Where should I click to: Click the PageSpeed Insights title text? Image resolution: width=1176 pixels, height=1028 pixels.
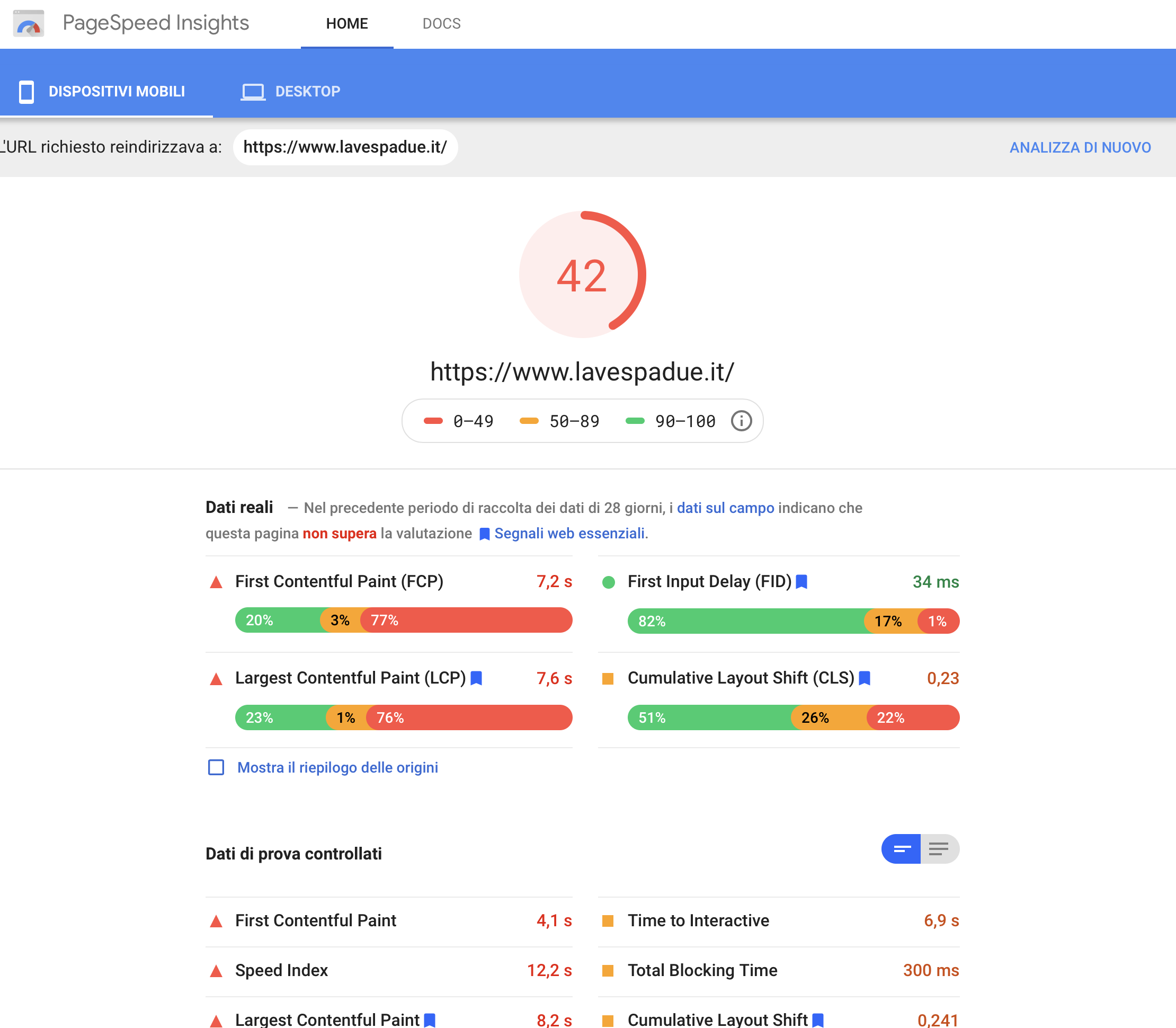coord(156,23)
